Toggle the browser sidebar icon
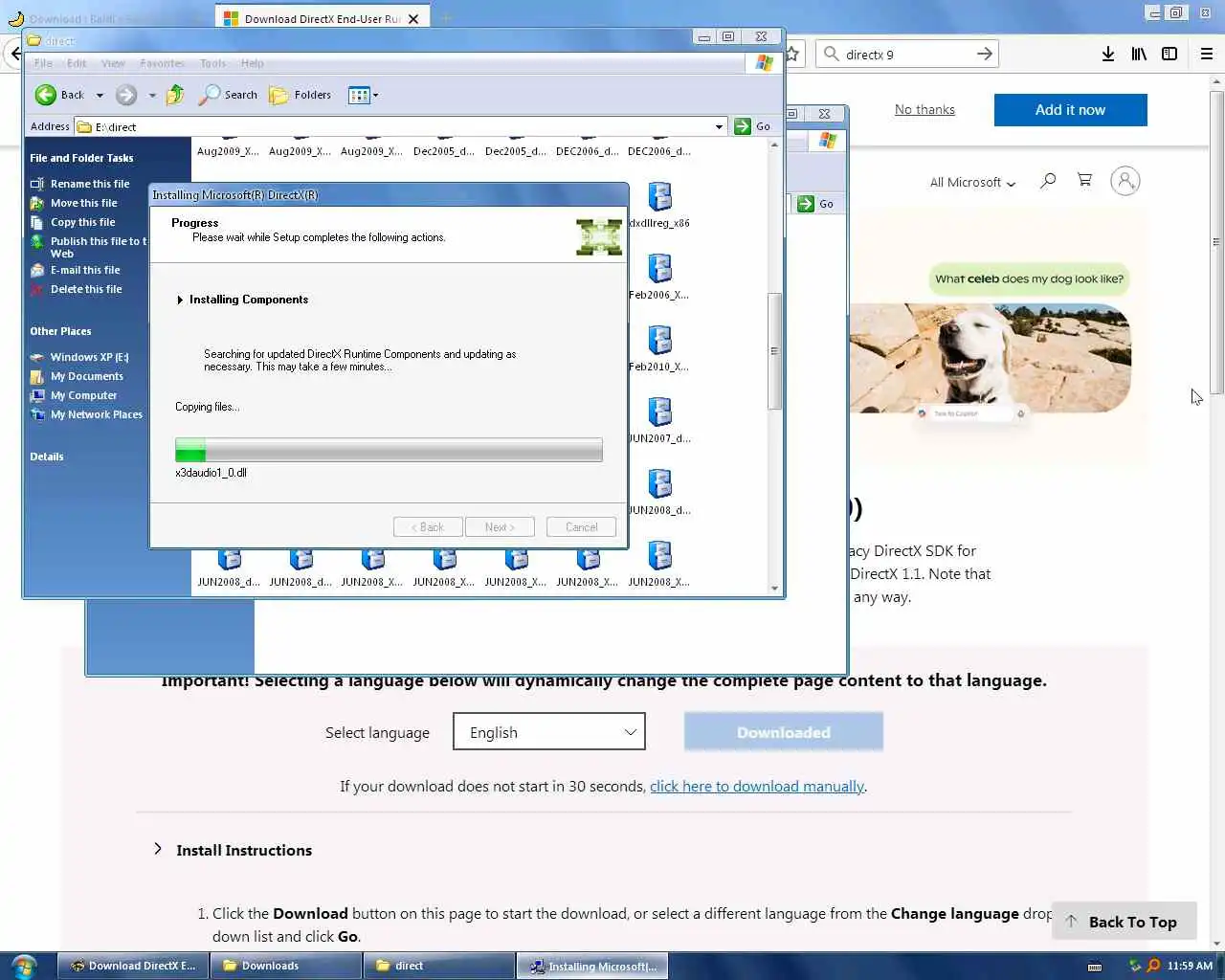Viewport: 1225px width, 980px height. click(1169, 55)
